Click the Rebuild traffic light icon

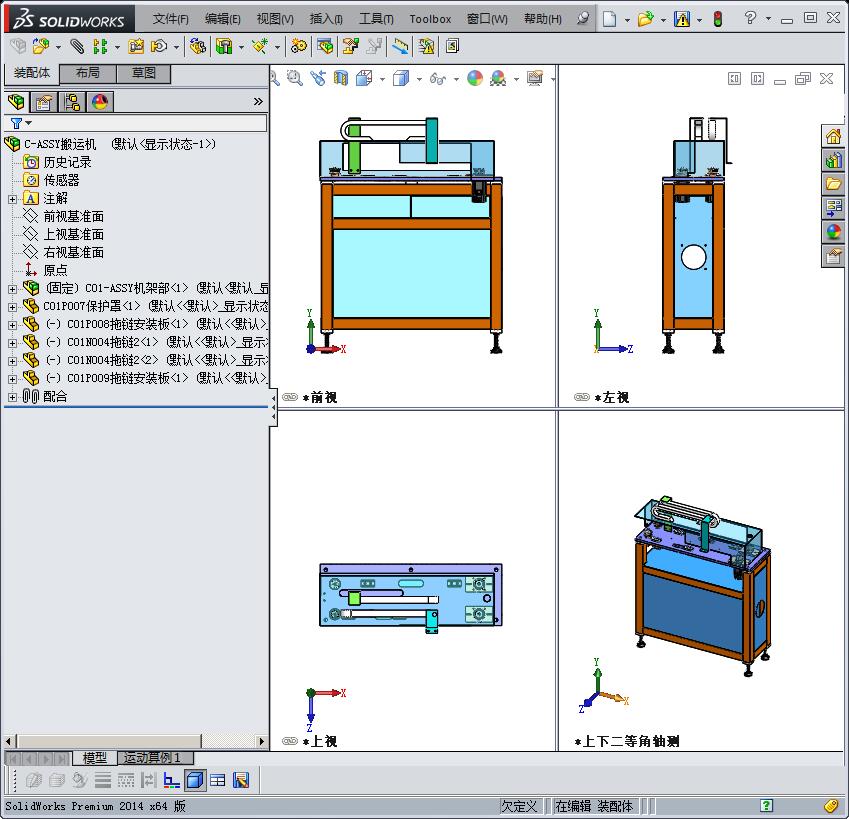coord(718,19)
